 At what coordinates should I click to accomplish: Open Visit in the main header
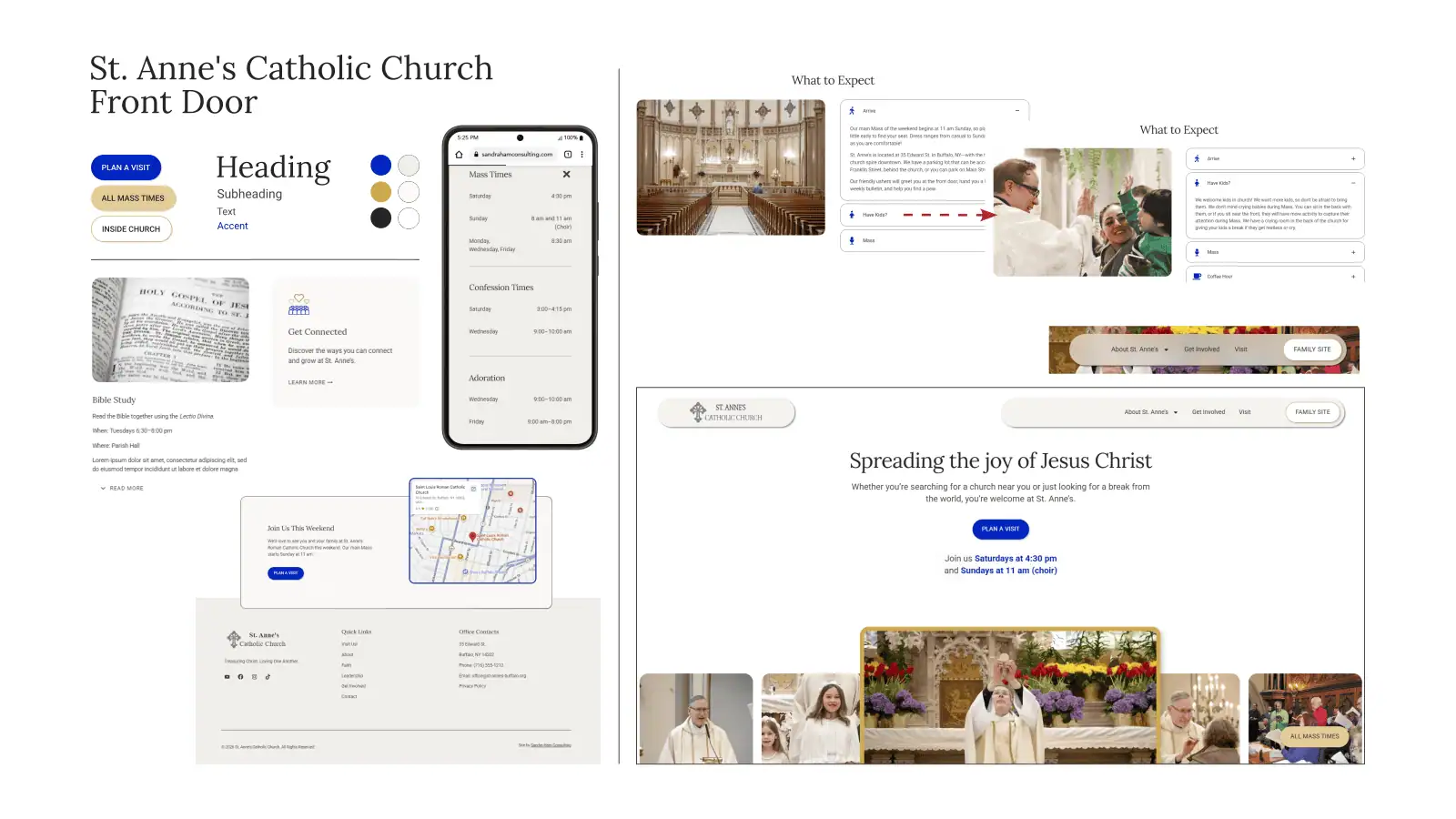pos(1245,412)
